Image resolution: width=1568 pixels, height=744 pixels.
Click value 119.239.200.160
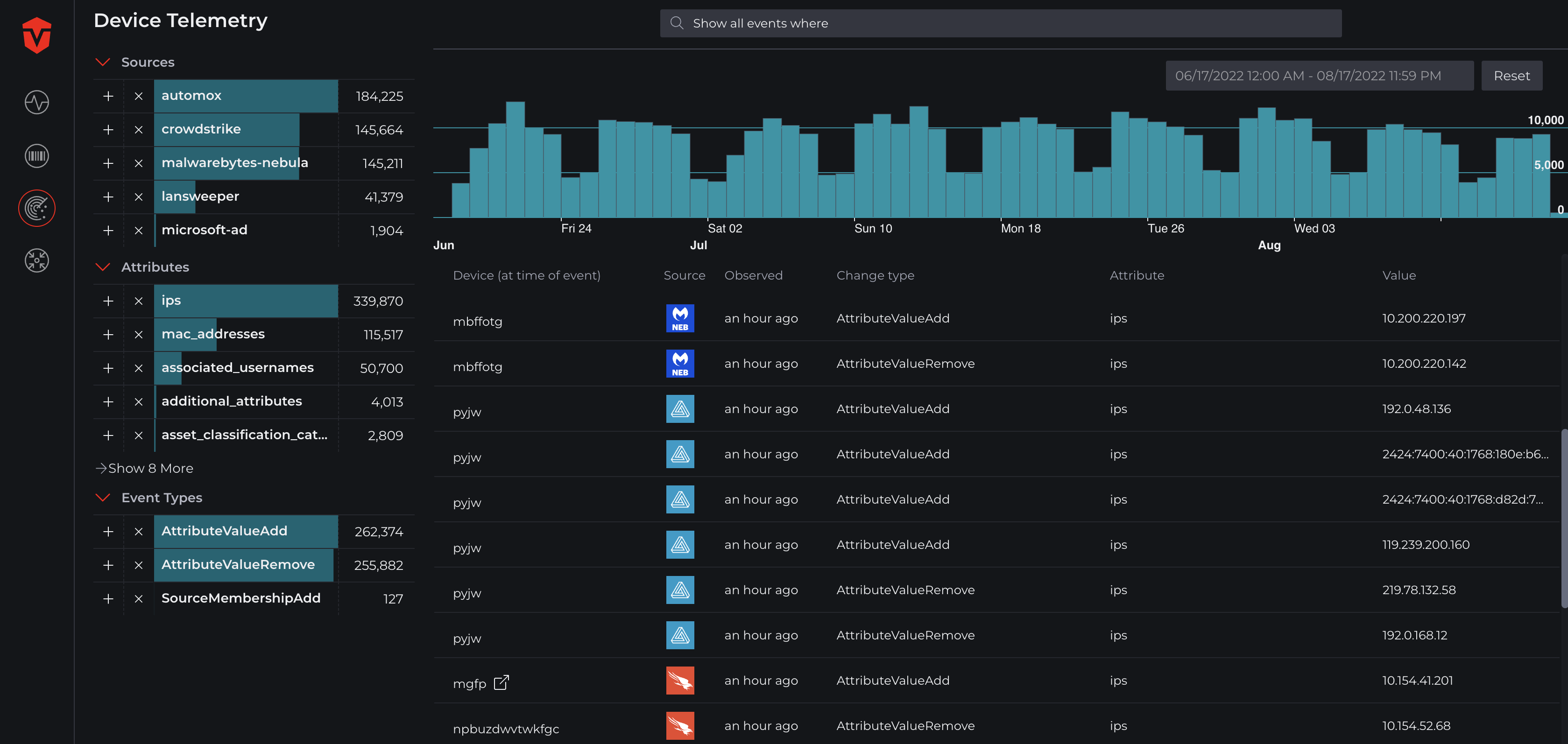(x=1426, y=545)
